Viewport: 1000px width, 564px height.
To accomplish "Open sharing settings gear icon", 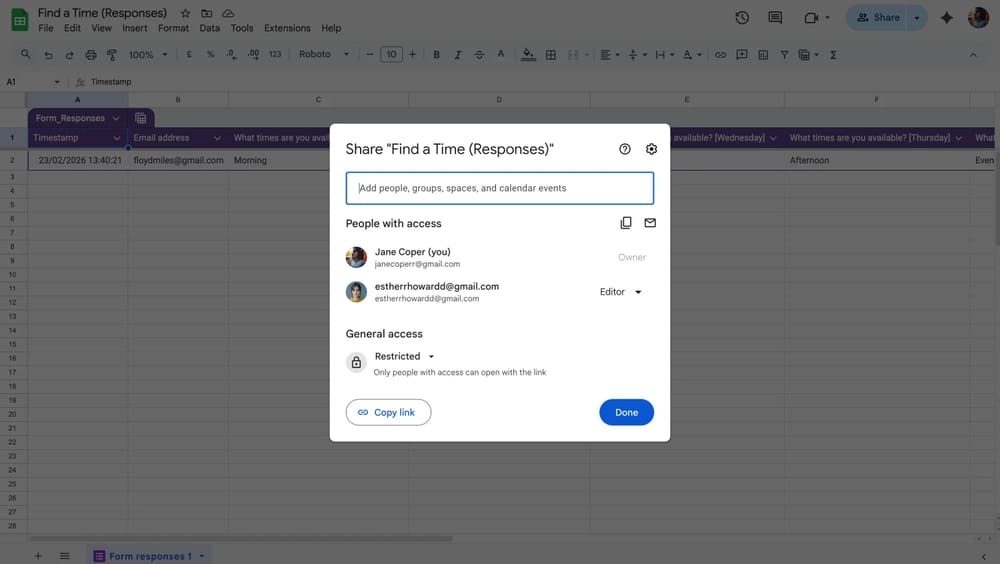I will [651, 149].
